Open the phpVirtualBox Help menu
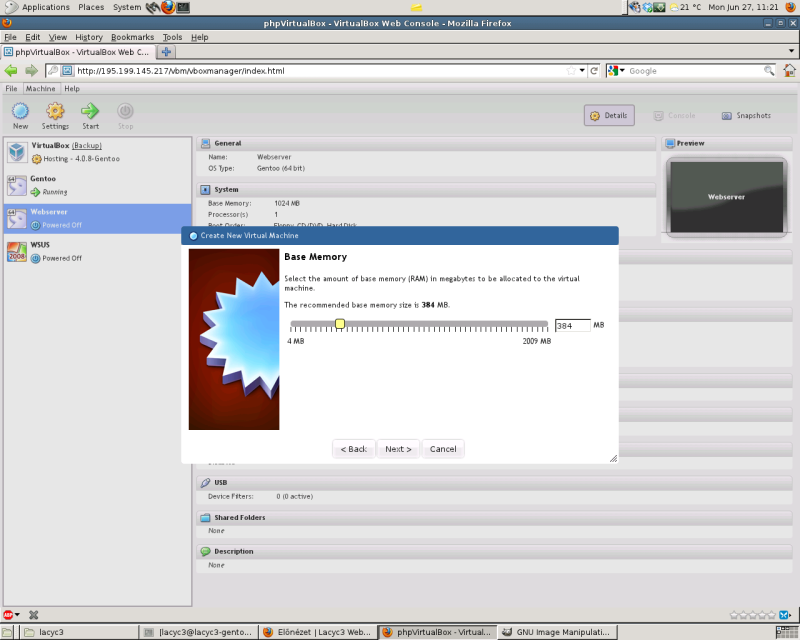The width and height of the screenshot is (800, 640). 72,88
